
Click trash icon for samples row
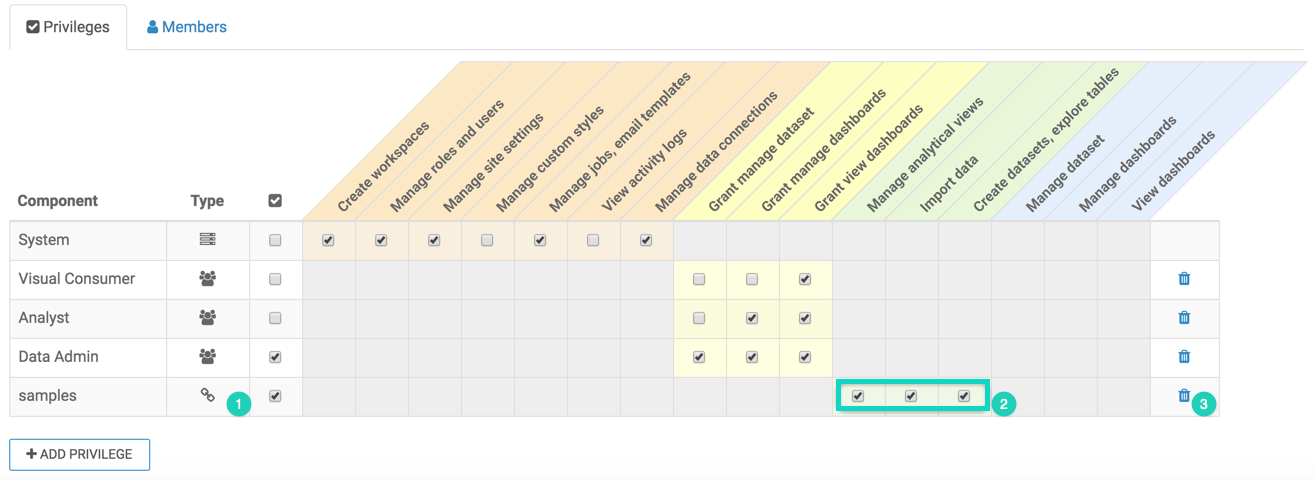pyautogui.click(x=1184, y=396)
